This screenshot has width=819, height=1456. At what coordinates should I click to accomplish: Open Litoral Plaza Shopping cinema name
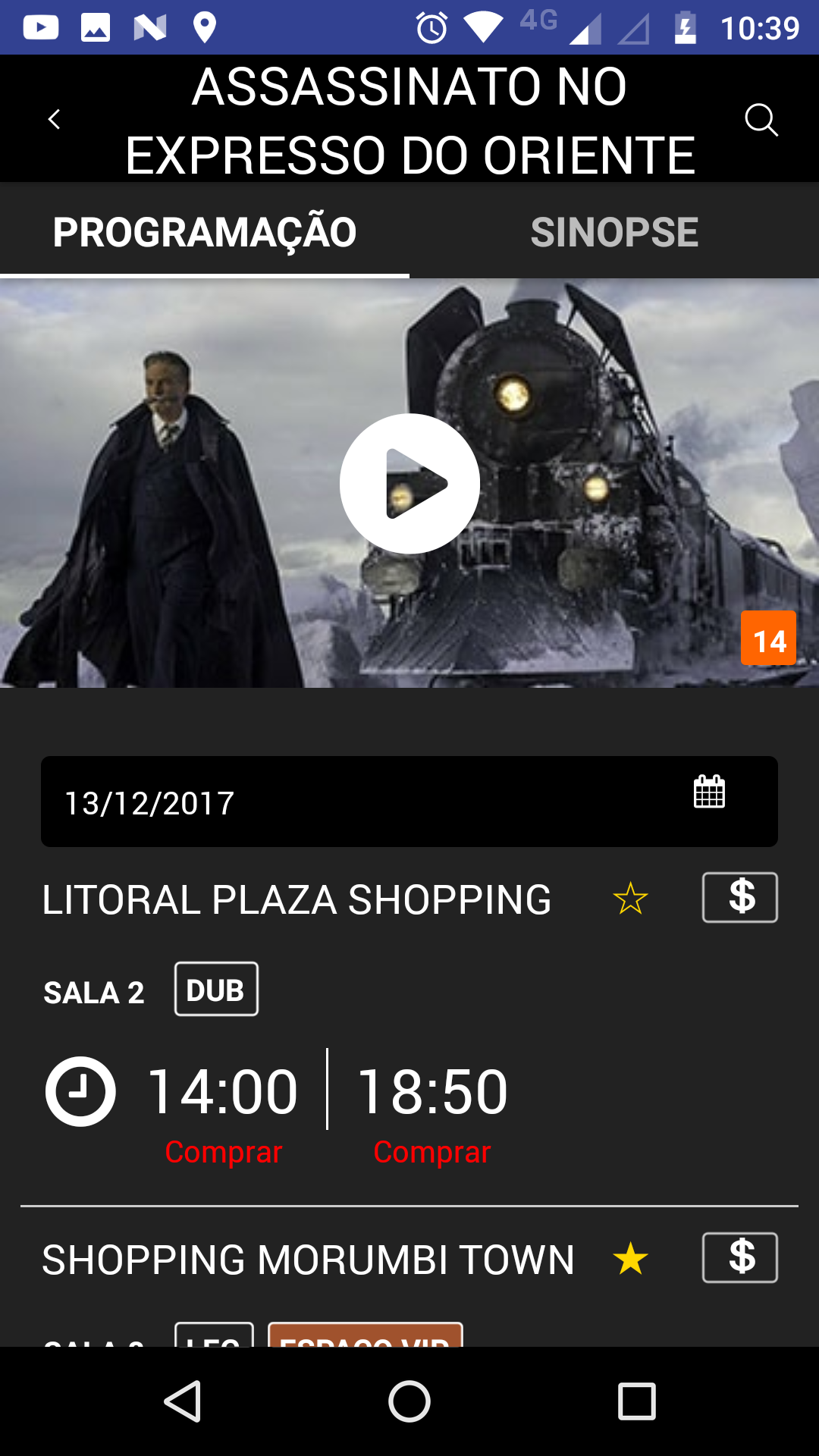pos(297,899)
